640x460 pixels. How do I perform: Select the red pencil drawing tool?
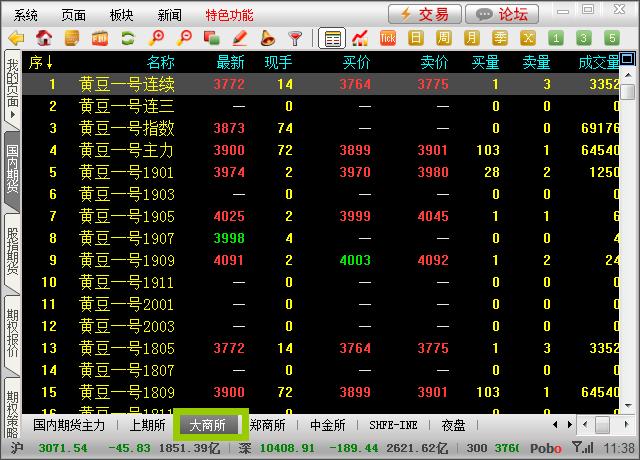[240, 38]
